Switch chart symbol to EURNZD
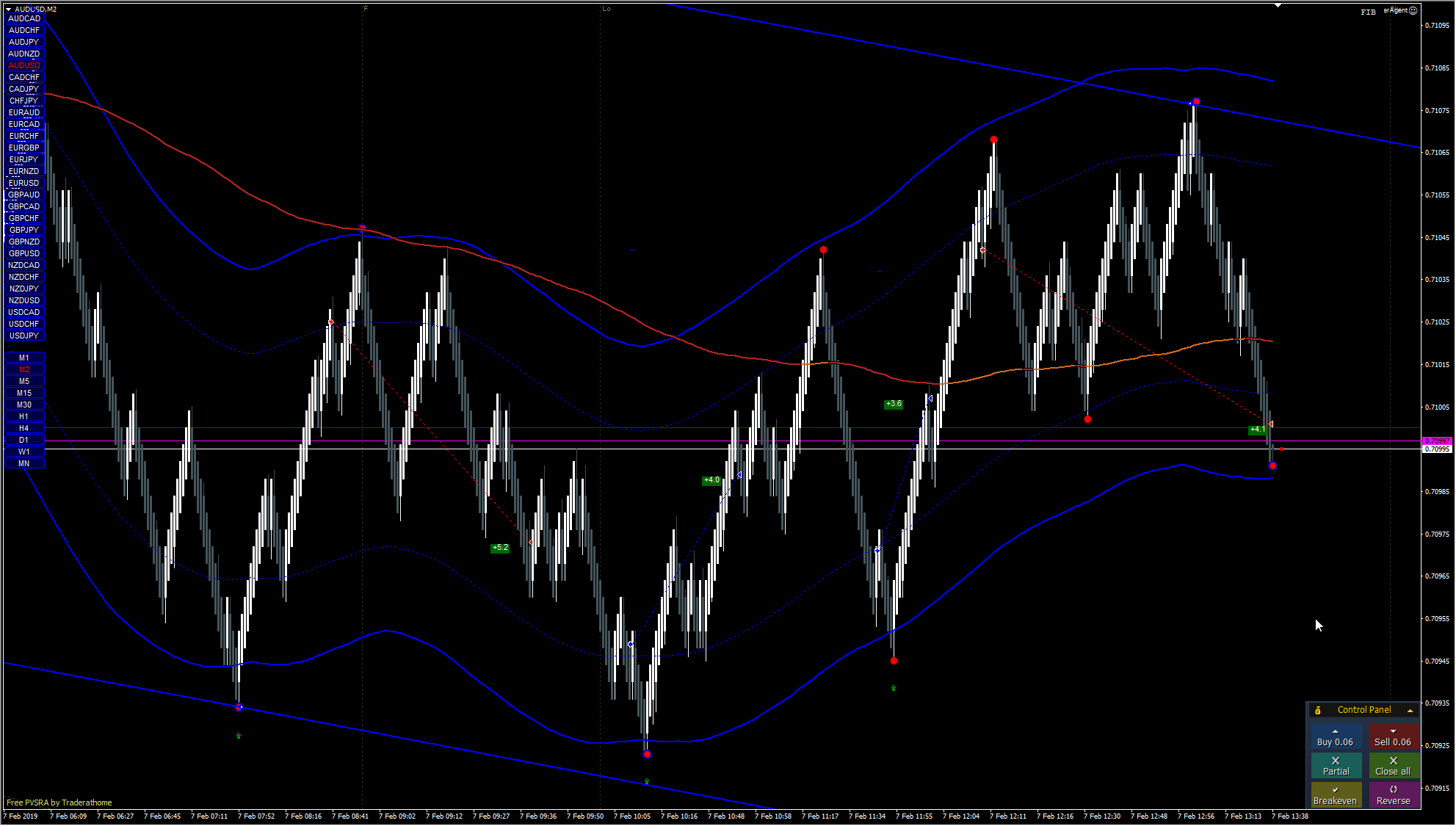 click(x=24, y=171)
